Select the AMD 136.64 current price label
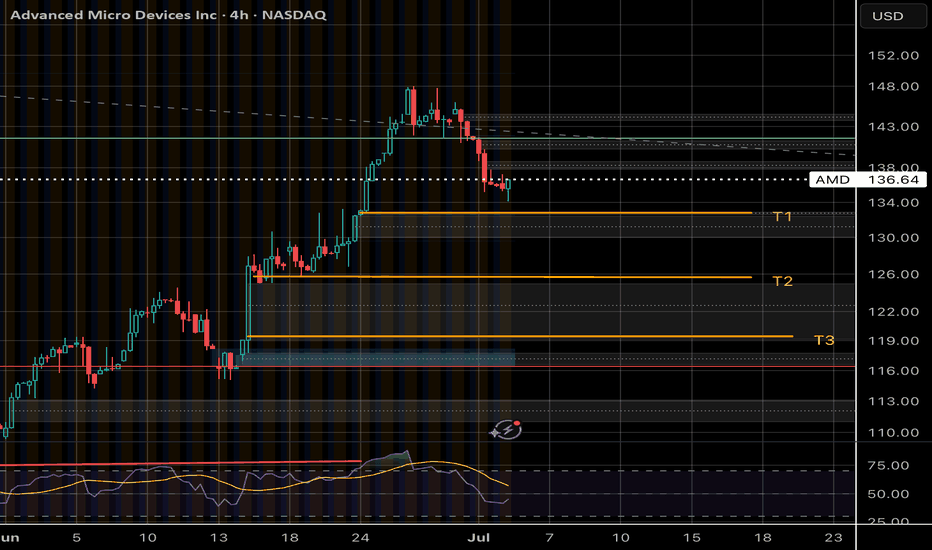The image size is (932, 550). pyautogui.click(x=868, y=180)
